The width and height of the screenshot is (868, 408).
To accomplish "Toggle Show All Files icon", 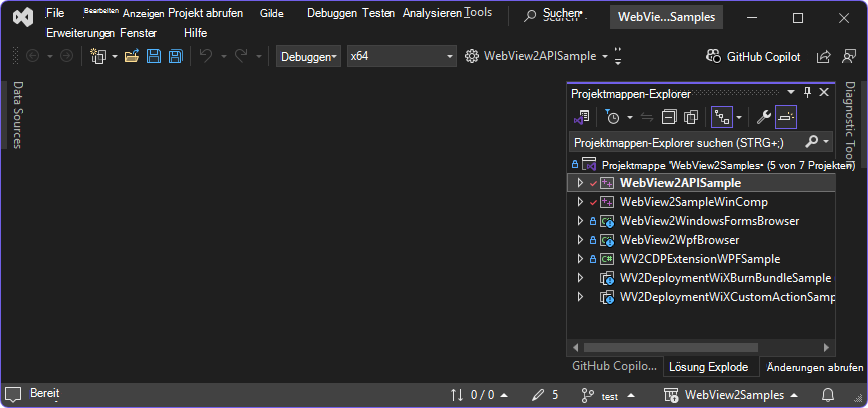I will click(x=690, y=117).
